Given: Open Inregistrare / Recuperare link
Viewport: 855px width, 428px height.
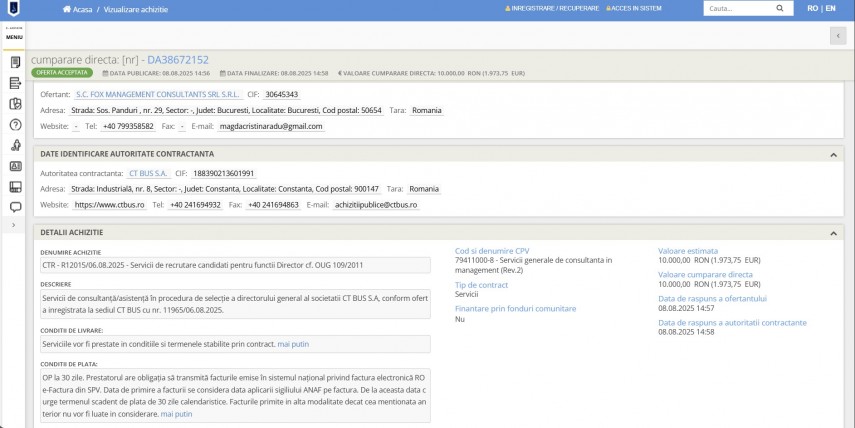Looking at the screenshot, I should [x=552, y=8].
